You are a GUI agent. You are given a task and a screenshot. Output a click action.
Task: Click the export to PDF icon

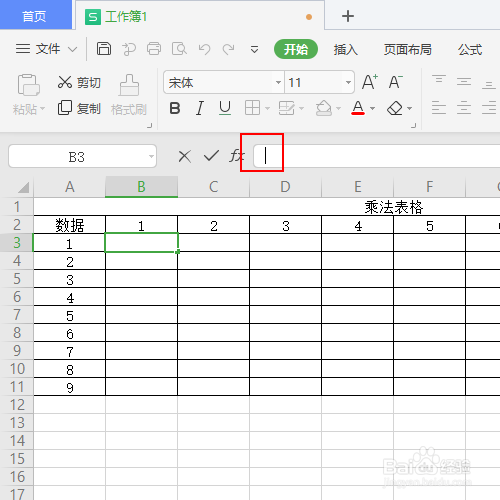coord(129,49)
